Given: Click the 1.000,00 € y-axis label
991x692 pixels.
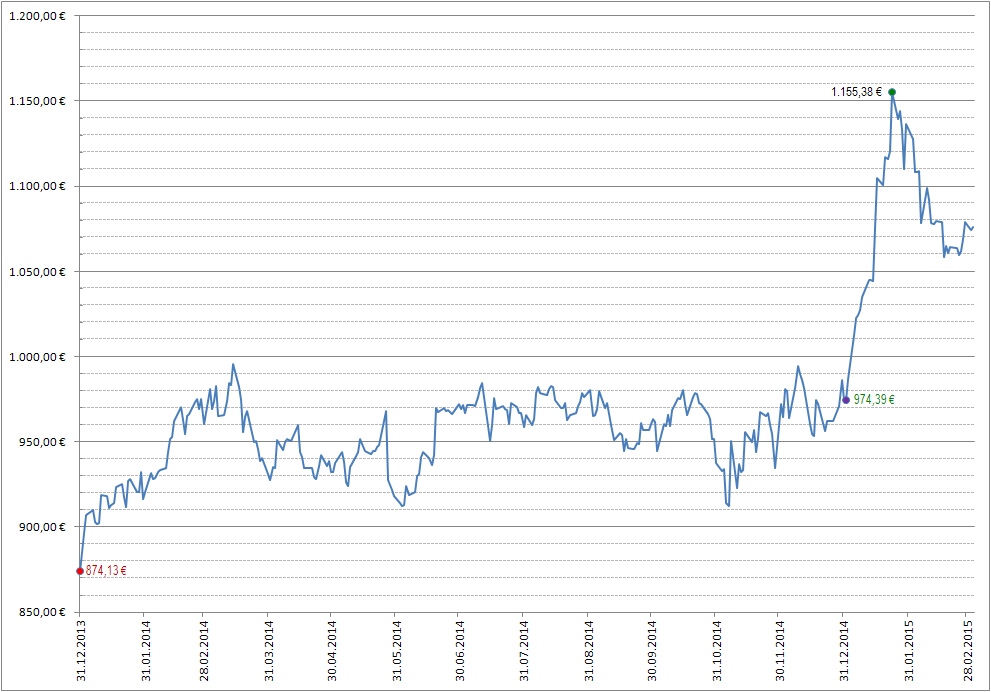Looking at the screenshot, I should pos(37,357).
